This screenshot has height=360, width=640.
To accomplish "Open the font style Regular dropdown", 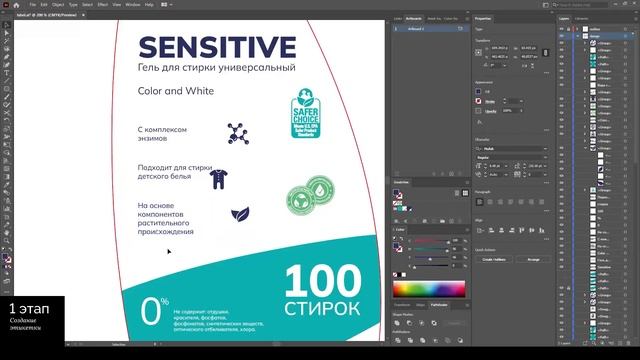I will (x=545, y=157).
